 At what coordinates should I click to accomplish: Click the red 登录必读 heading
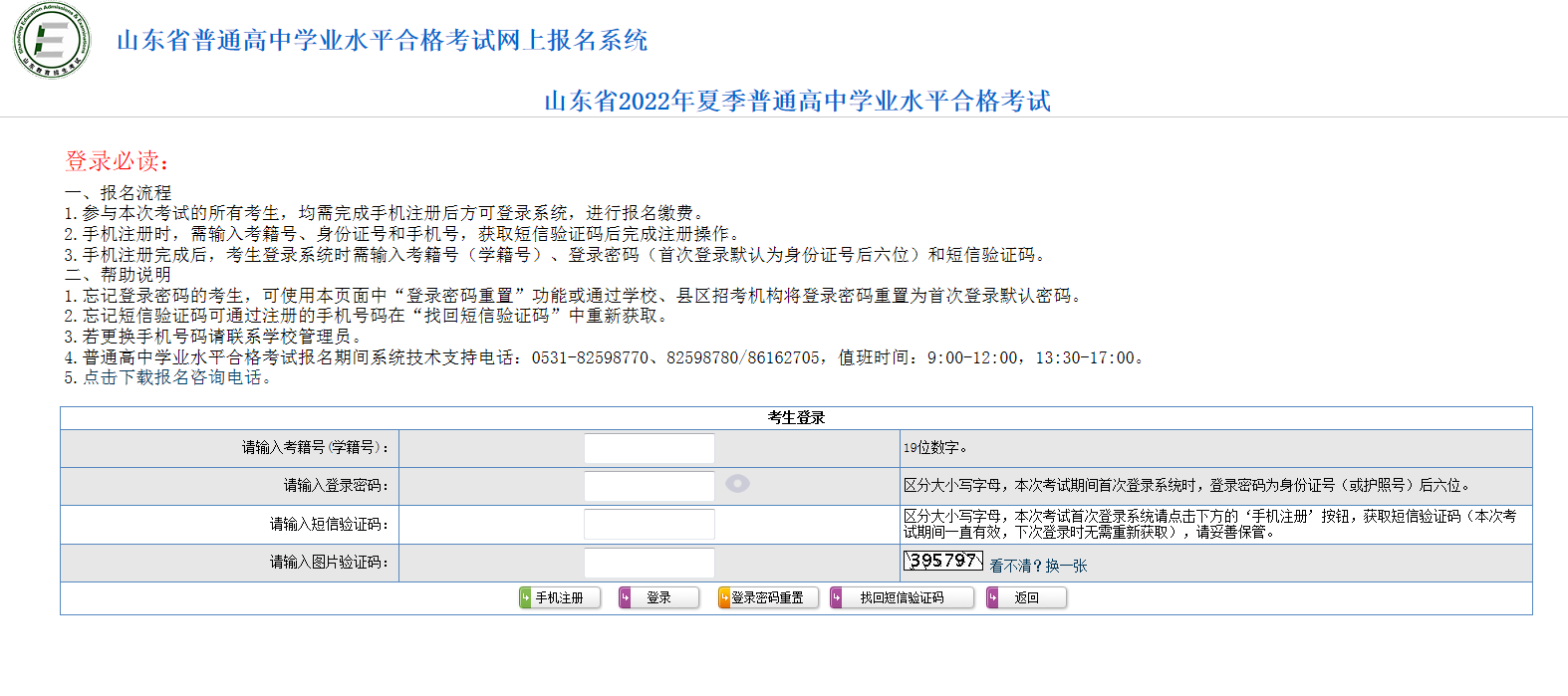point(118,160)
